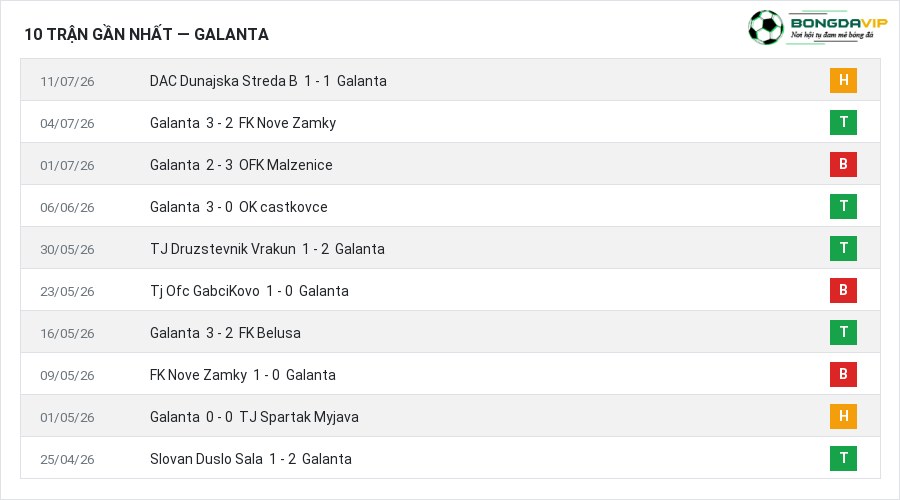900x500 pixels.
Task: Select the Galanta 3-0 OK castkovce result
Action: click(239, 207)
